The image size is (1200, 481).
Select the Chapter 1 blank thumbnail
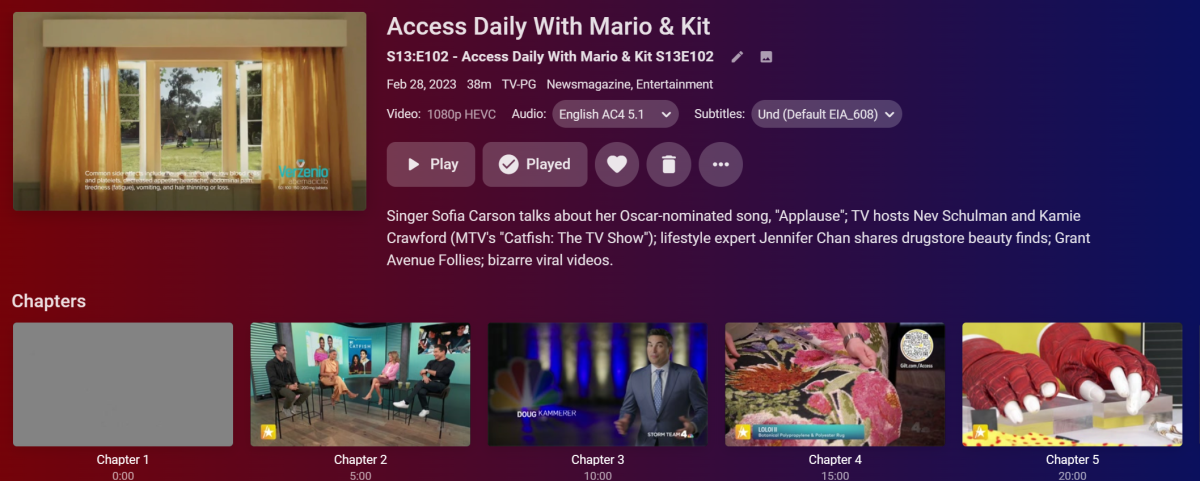pyautogui.click(x=123, y=384)
